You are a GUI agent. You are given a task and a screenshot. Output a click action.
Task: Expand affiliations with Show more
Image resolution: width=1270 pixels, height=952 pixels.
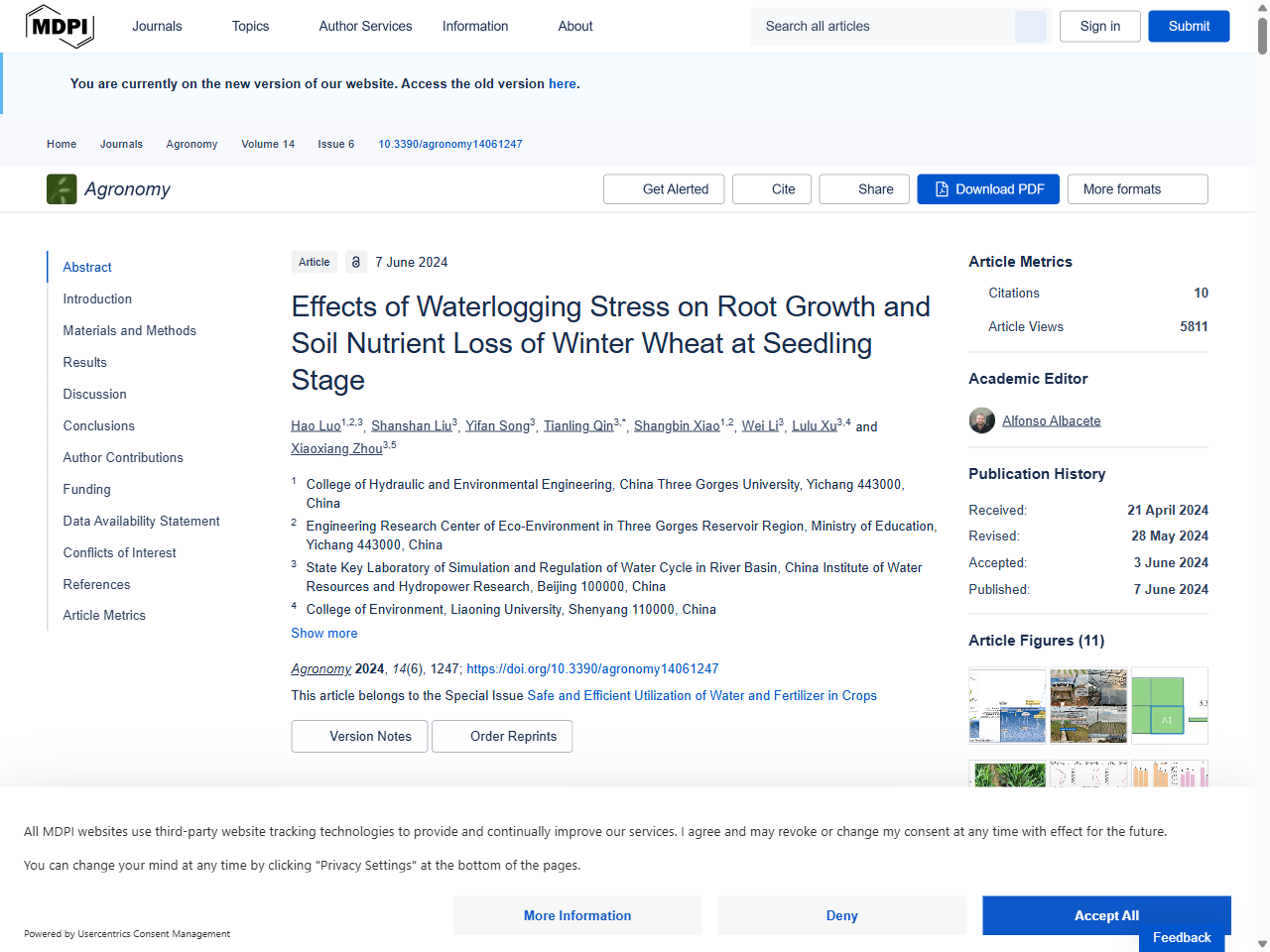(323, 633)
